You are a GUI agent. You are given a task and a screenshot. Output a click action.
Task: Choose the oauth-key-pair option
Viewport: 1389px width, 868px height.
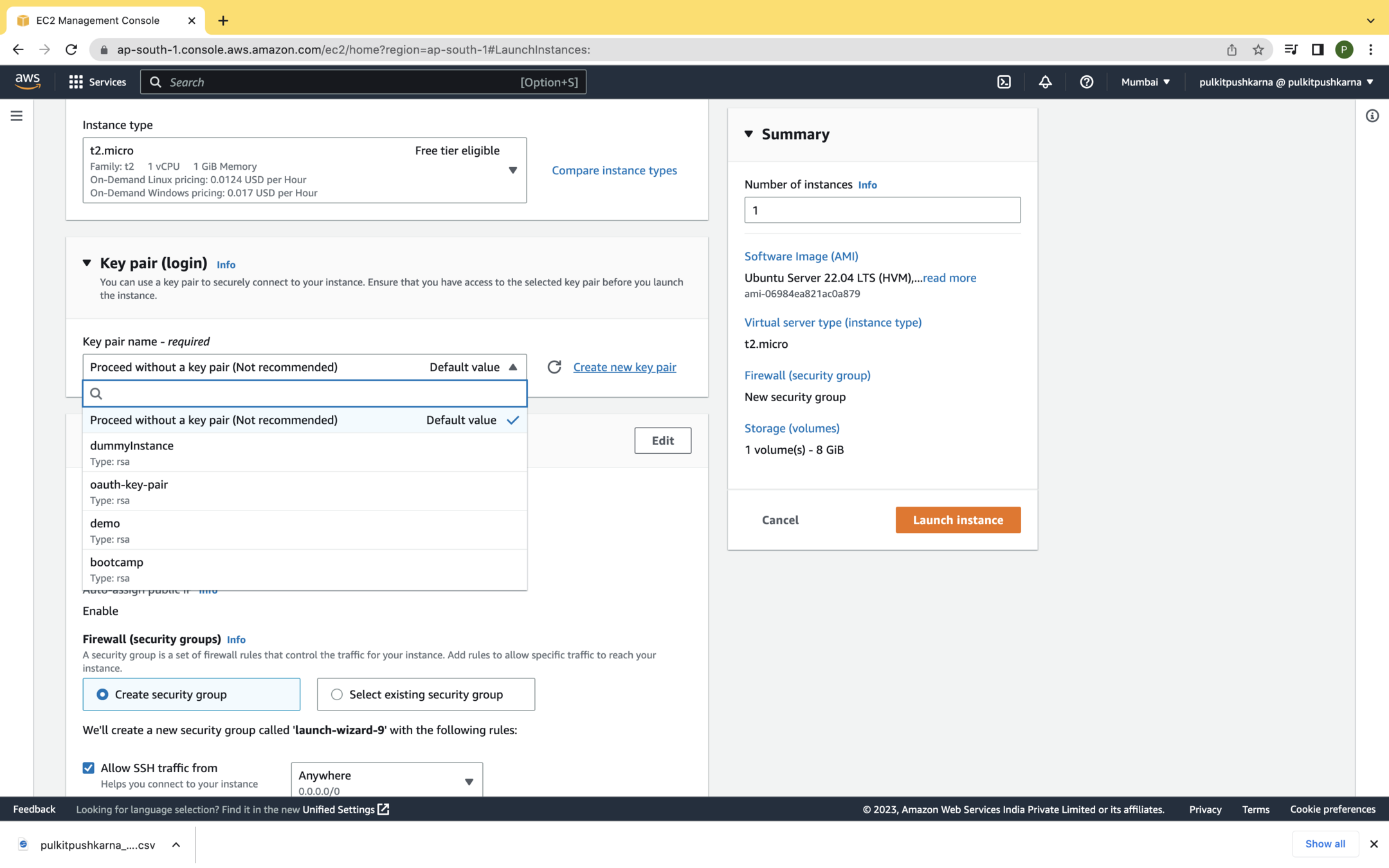304,491
